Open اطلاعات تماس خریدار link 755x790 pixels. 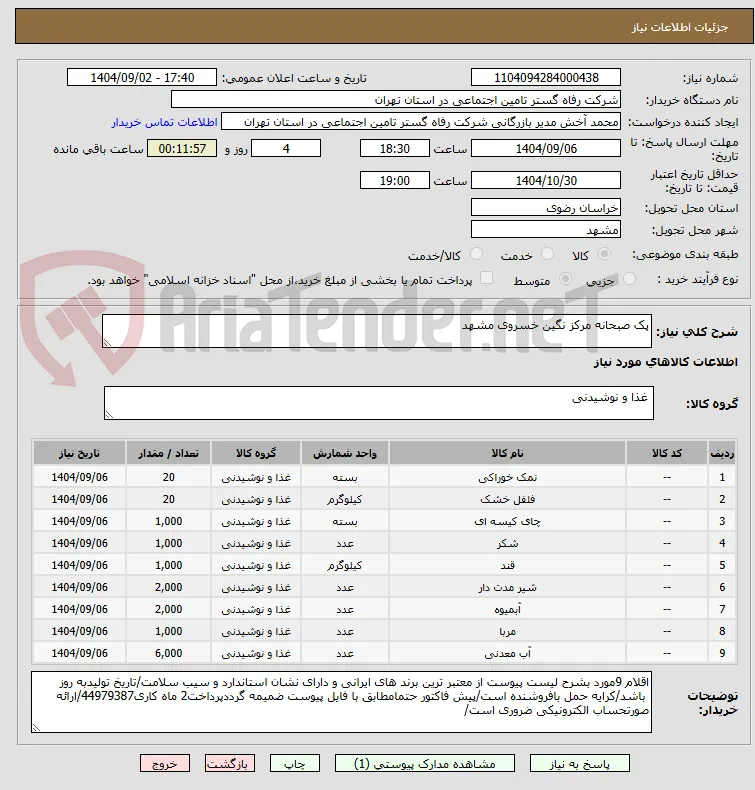pyautogui.click(x=164, y=122)
